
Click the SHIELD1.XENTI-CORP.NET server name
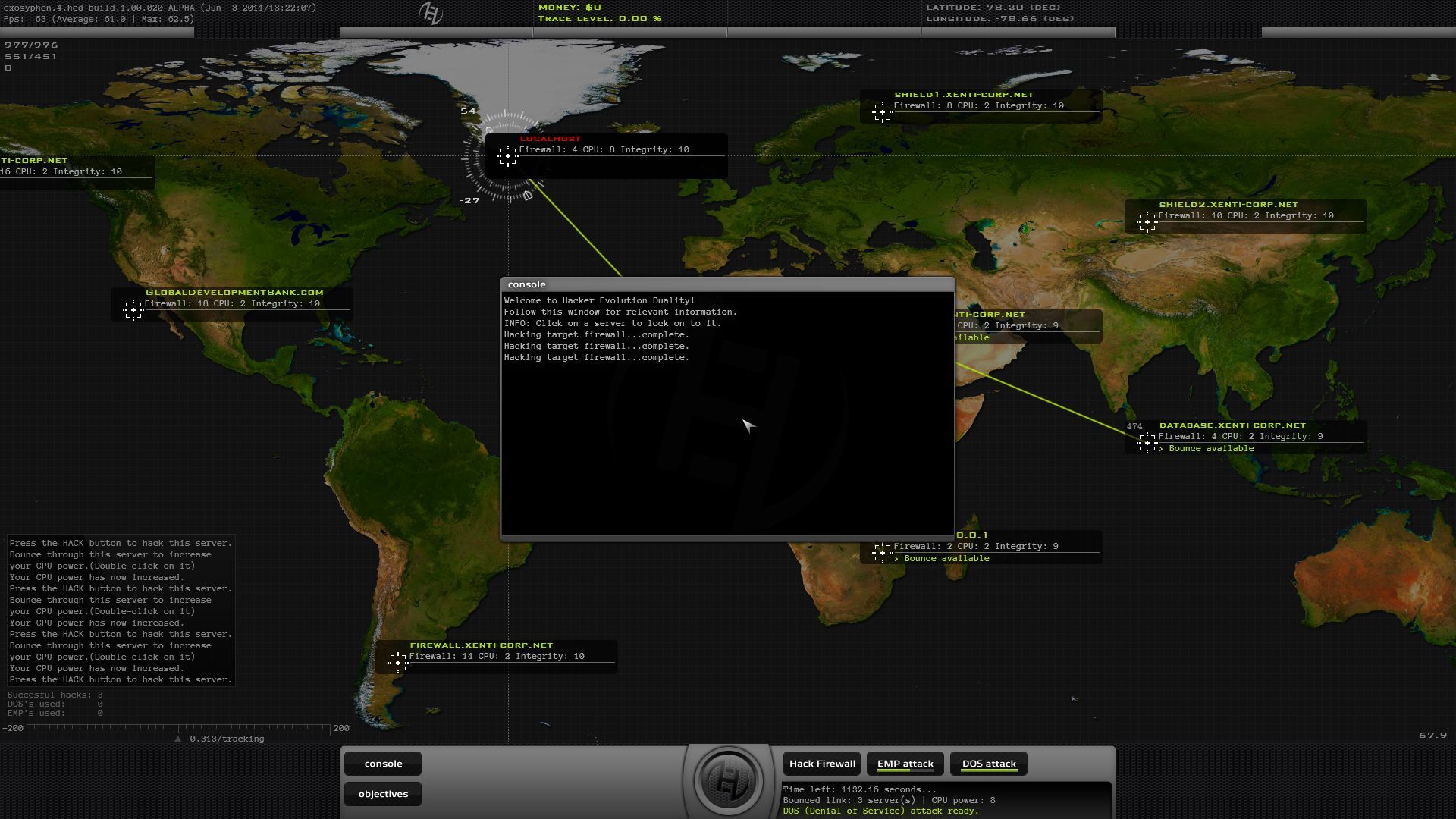(x=964, y=95)
